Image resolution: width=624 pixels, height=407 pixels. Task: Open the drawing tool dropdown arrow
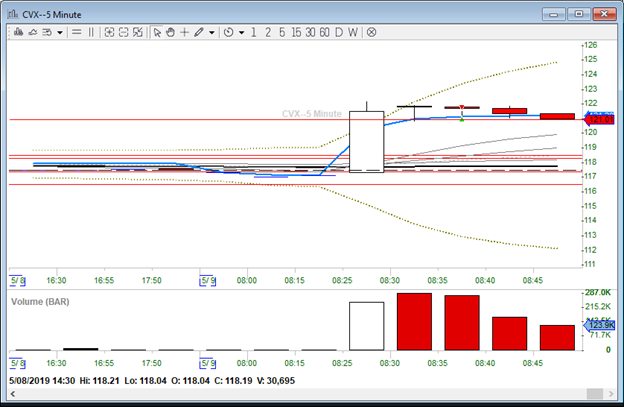[212, 32]
